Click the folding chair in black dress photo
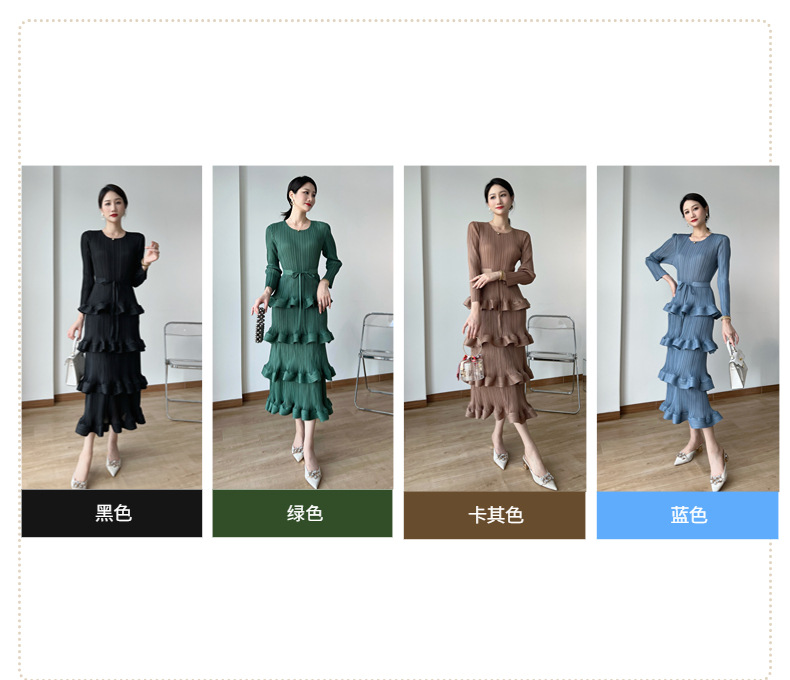Screen dimensions: 790x680 coord(182,371)
